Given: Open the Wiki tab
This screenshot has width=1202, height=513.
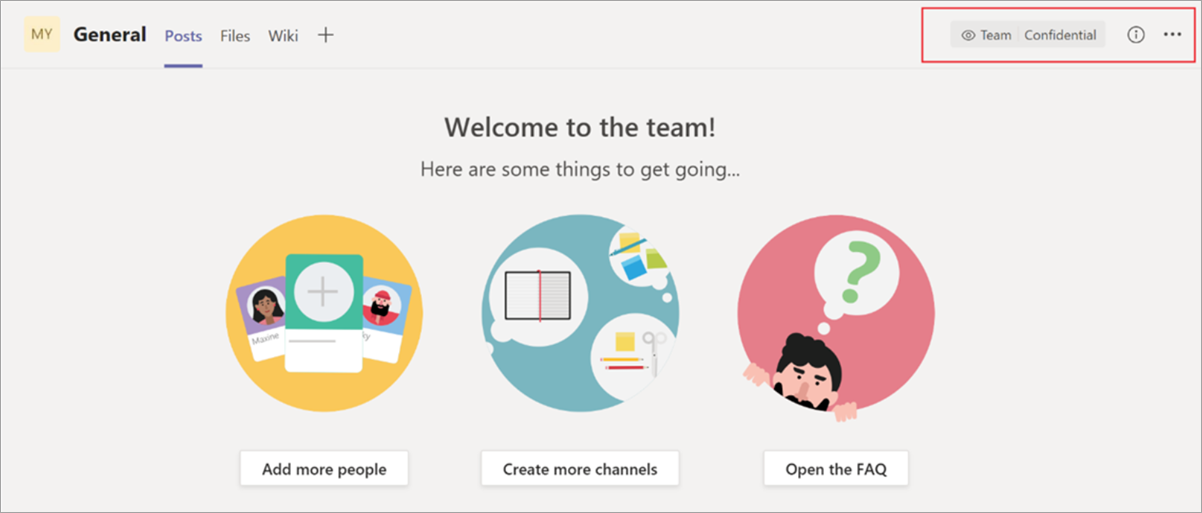Looking at the screenshot, I should click(283, 36).
